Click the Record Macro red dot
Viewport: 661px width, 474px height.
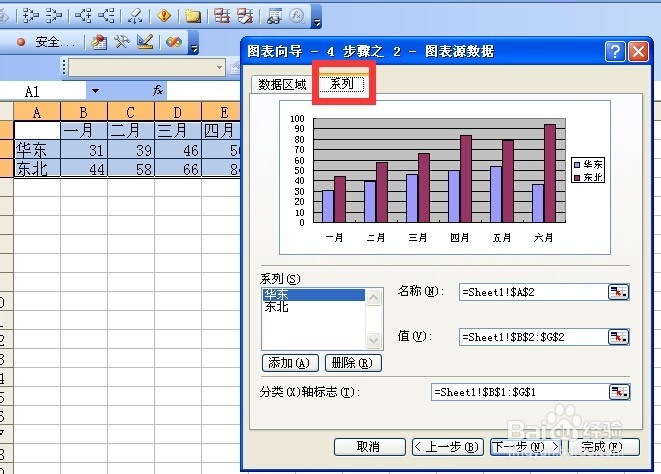coord(21,42)
